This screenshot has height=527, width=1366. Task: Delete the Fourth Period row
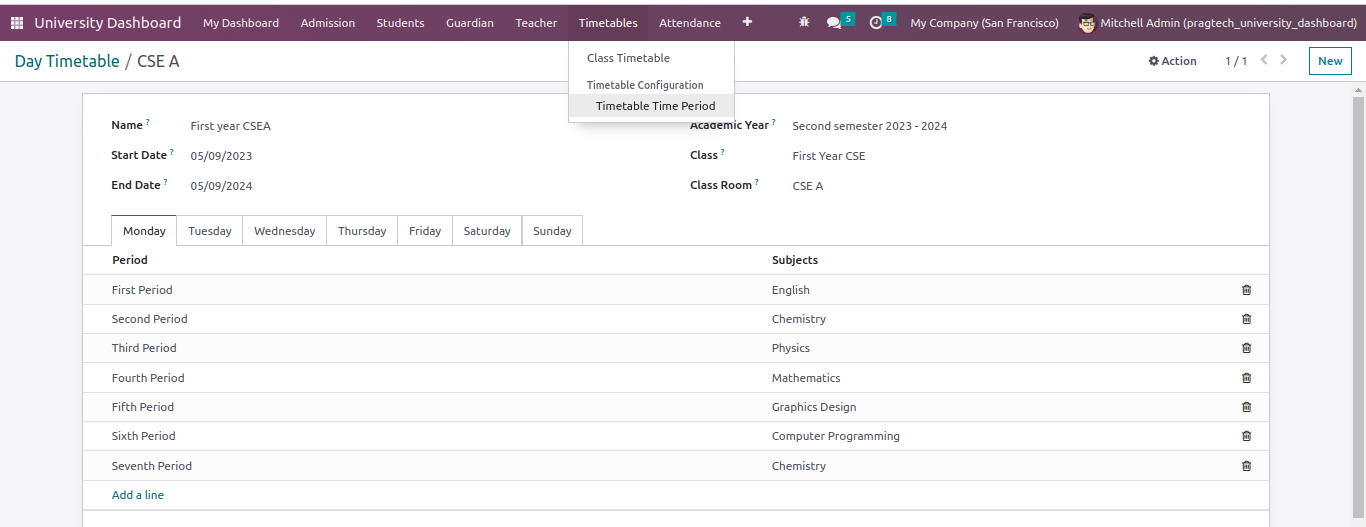pyautogui.click(x=1246, y=378)
